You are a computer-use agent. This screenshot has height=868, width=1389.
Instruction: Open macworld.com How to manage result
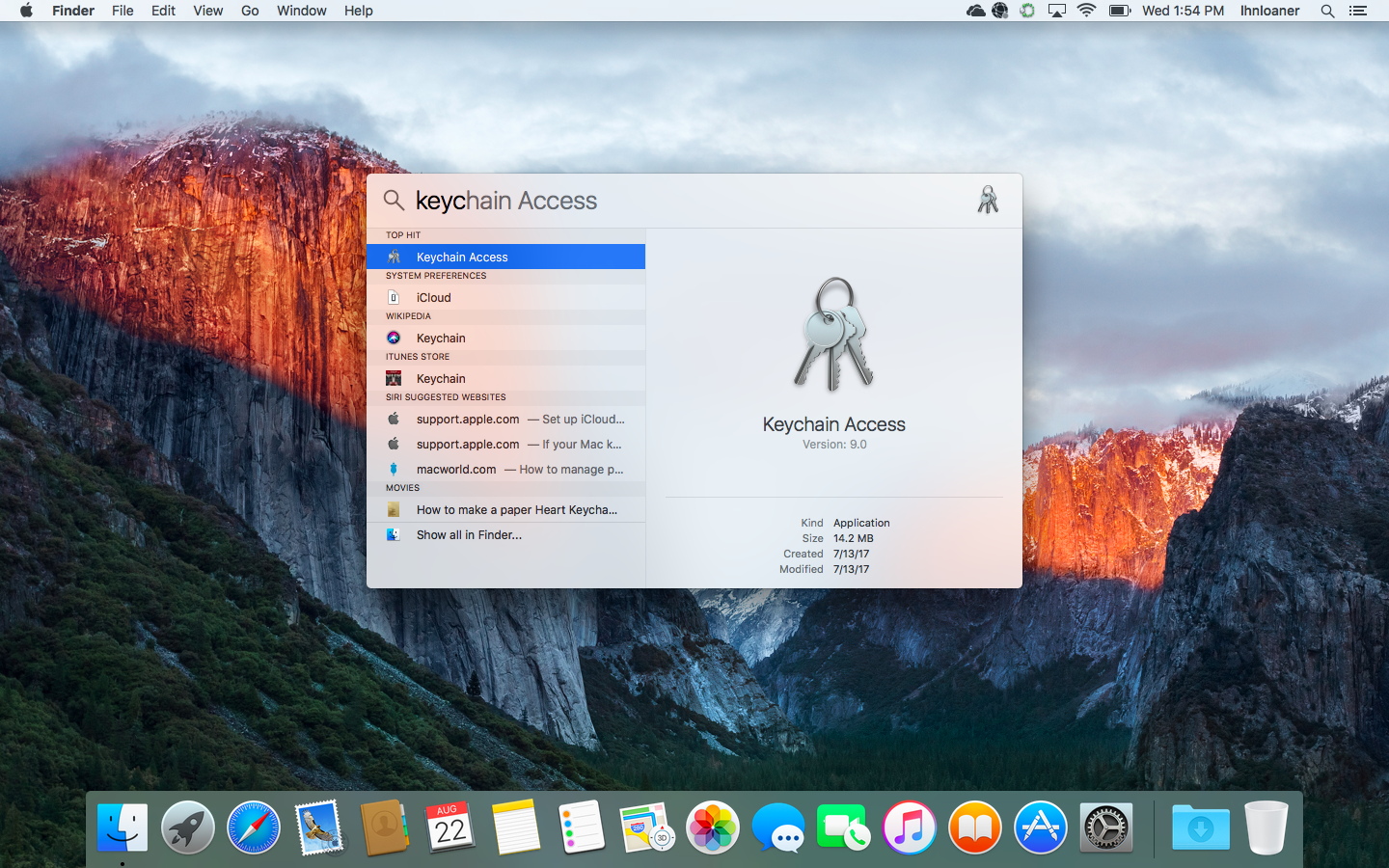505,469
